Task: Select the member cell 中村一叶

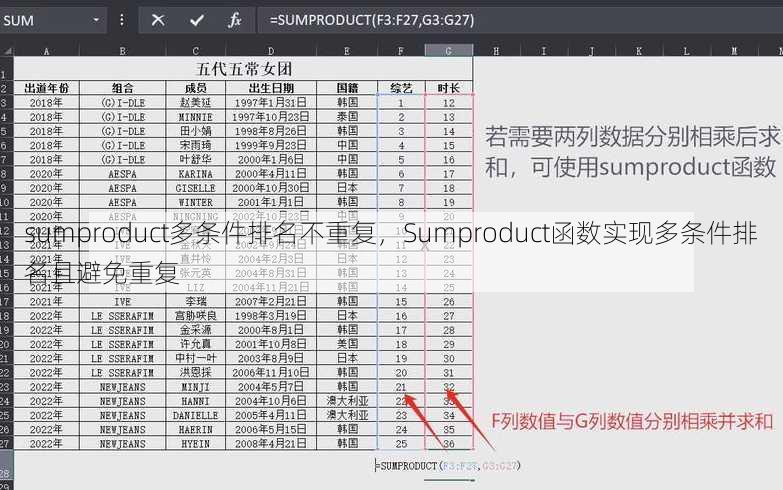Action: coord(195,359)
